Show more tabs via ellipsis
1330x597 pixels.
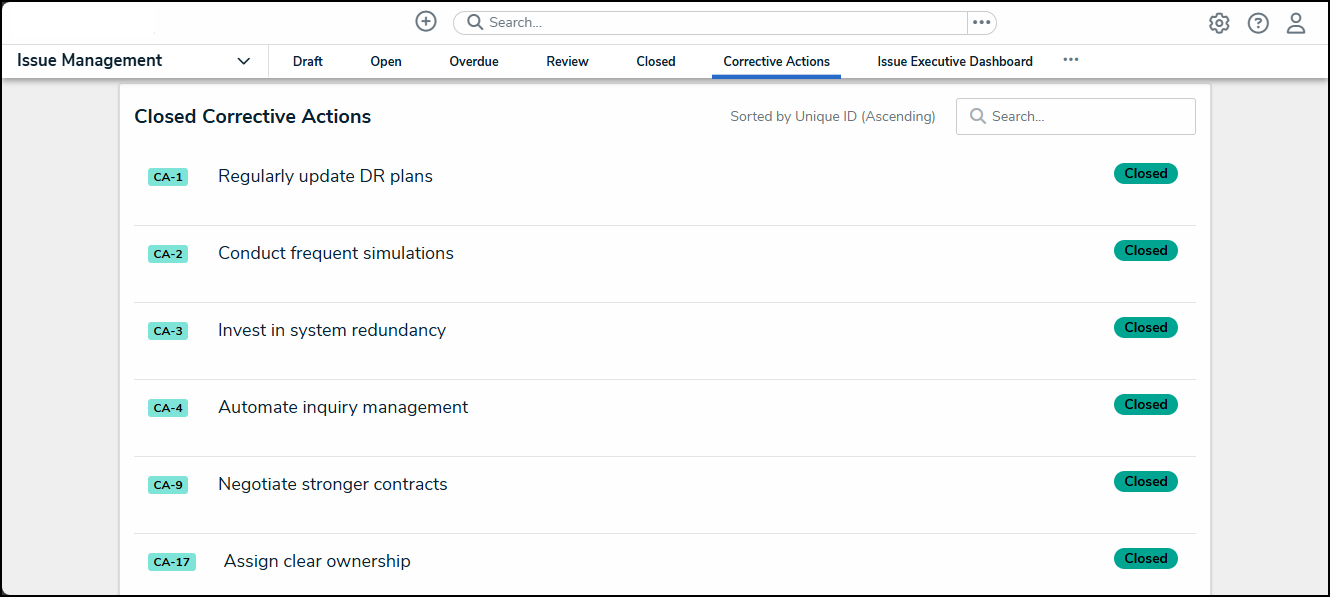coord(1071,60)
